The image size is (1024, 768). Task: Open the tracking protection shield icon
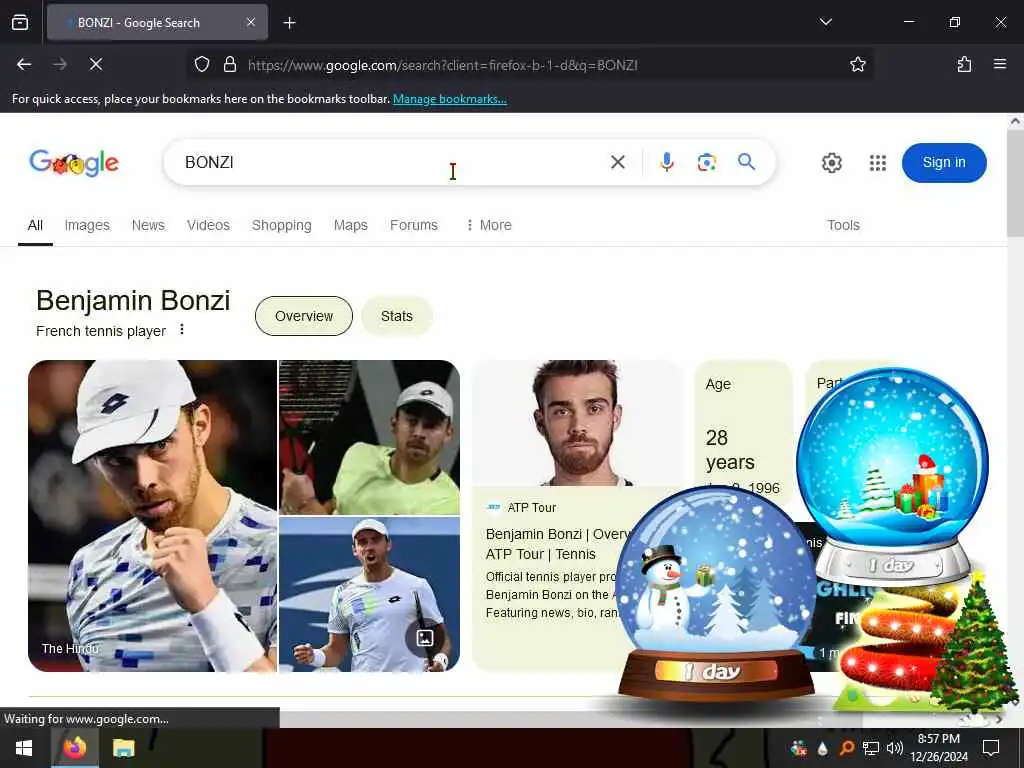(202, 64)
